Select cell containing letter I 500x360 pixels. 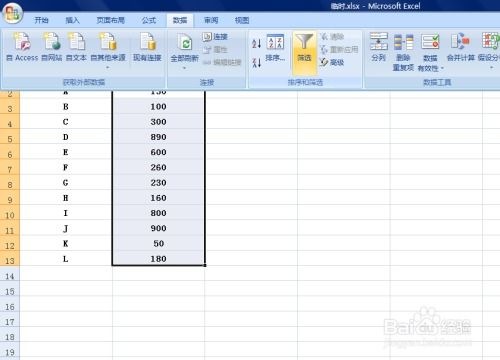point(66,213)
